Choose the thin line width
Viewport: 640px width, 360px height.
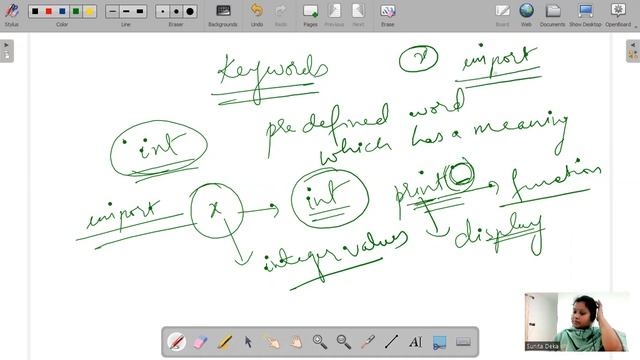(x=113, y=11)
